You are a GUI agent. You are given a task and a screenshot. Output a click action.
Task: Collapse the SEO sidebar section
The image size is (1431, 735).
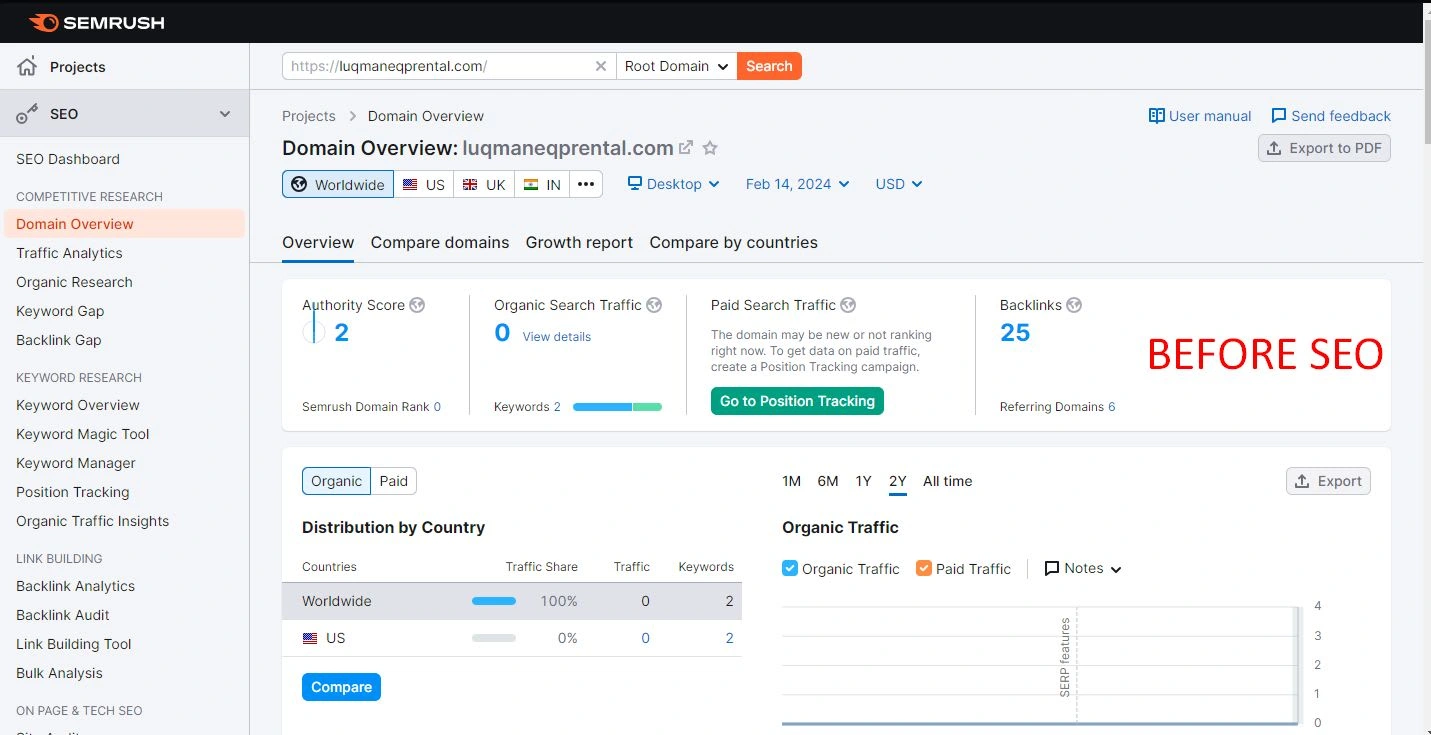pos(225,114)
